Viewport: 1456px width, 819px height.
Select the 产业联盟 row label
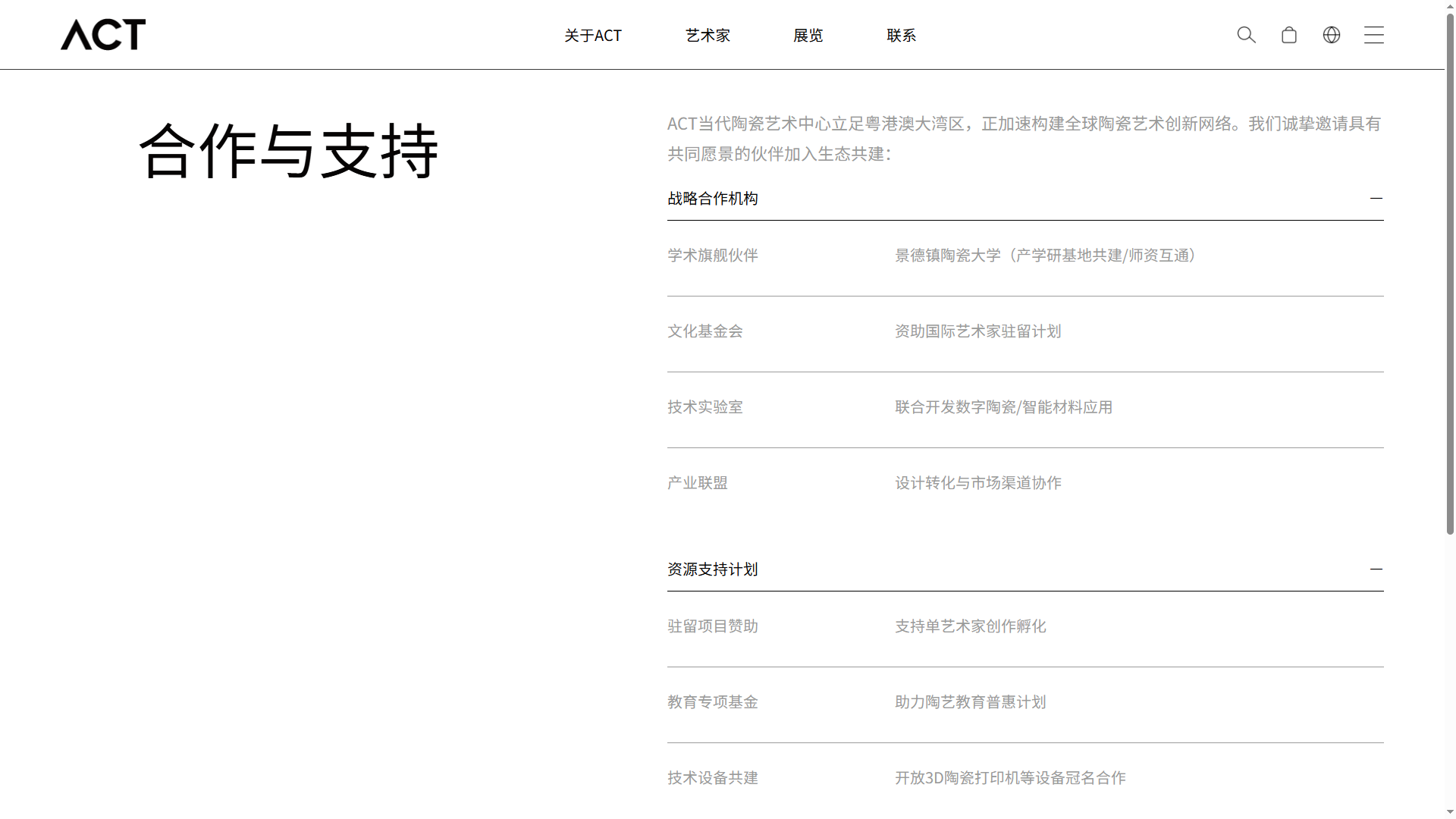point(698,483)
